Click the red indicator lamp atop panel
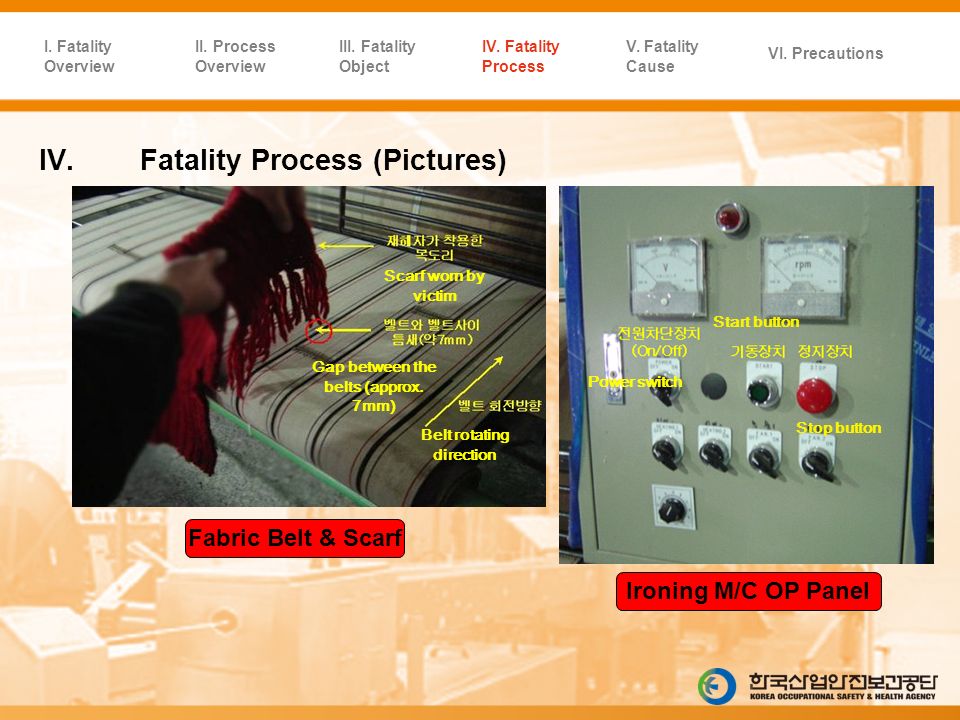 [731, 218]
